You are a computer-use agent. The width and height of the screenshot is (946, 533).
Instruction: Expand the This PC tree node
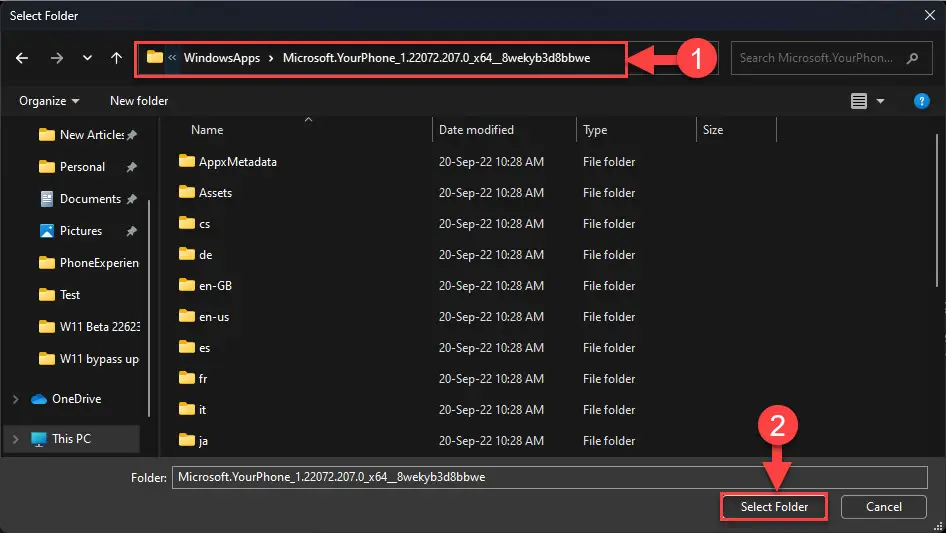pyautogui.click(x=16, y=439)
